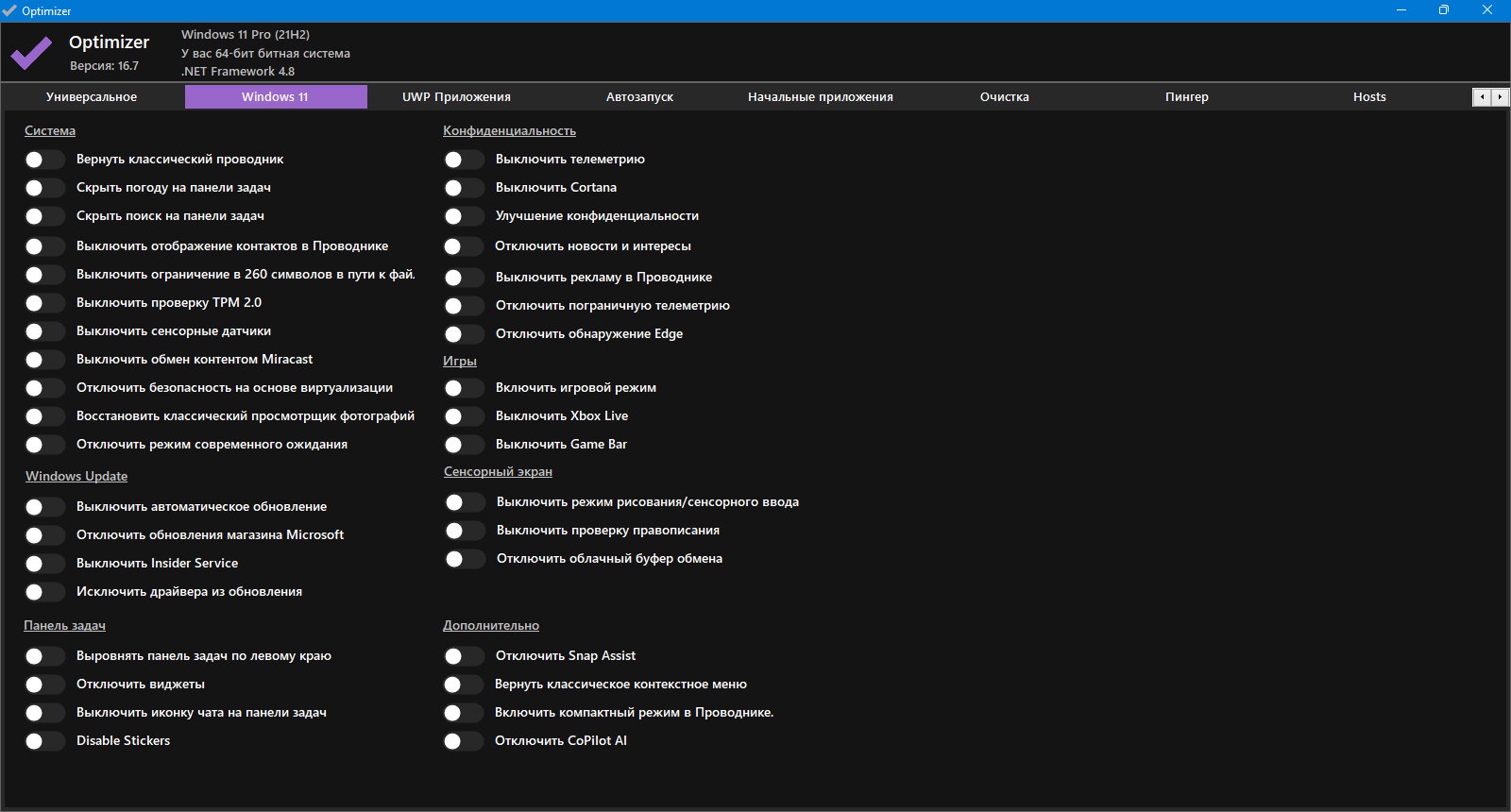1511x812 pixels.
Task: Enable Восстановить классический просмотрщик фотографий
Action: pyautogui.click(x=44, y=416)
